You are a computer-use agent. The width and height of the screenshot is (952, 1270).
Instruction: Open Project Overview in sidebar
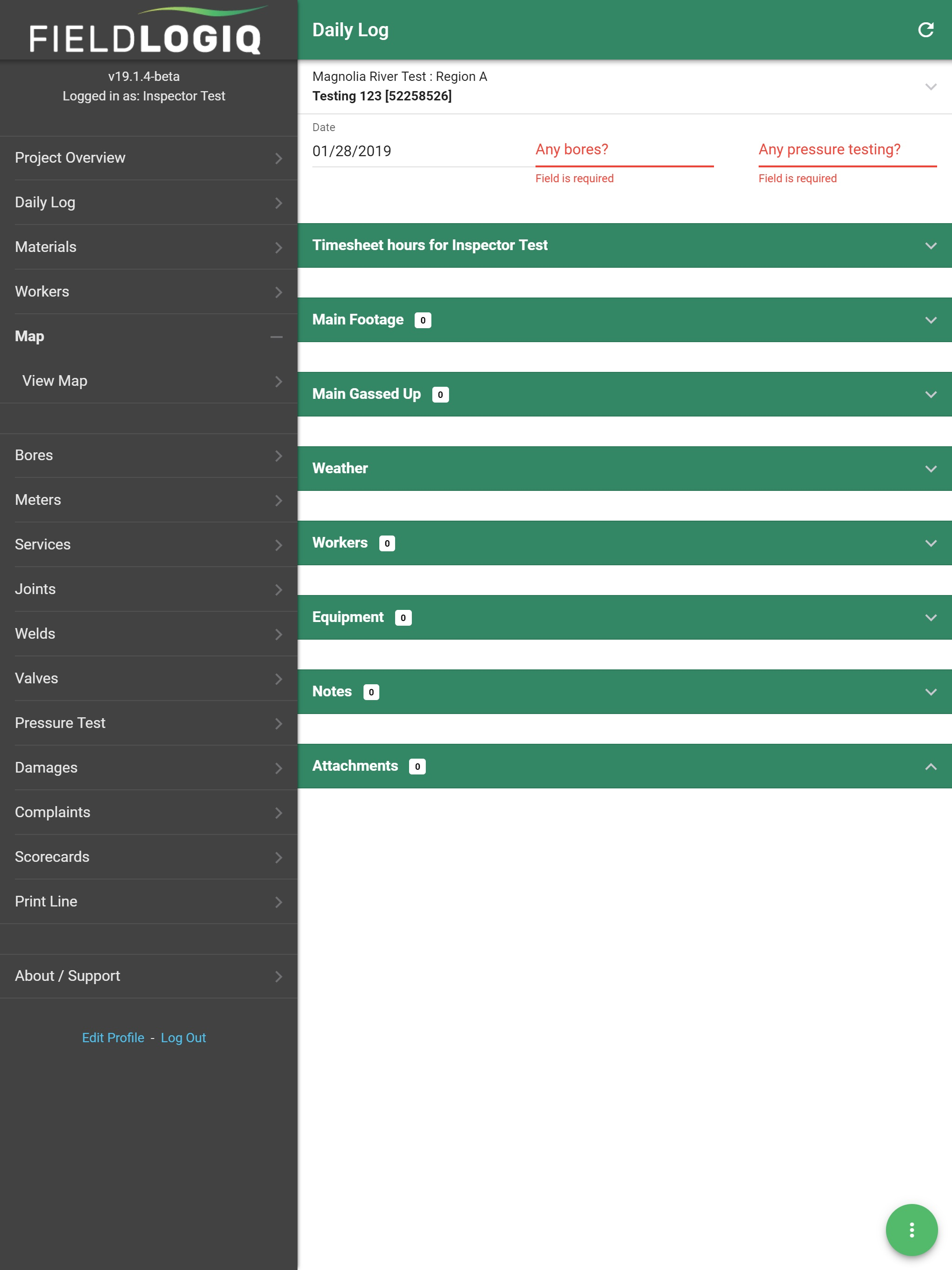[x=149, y=158]
